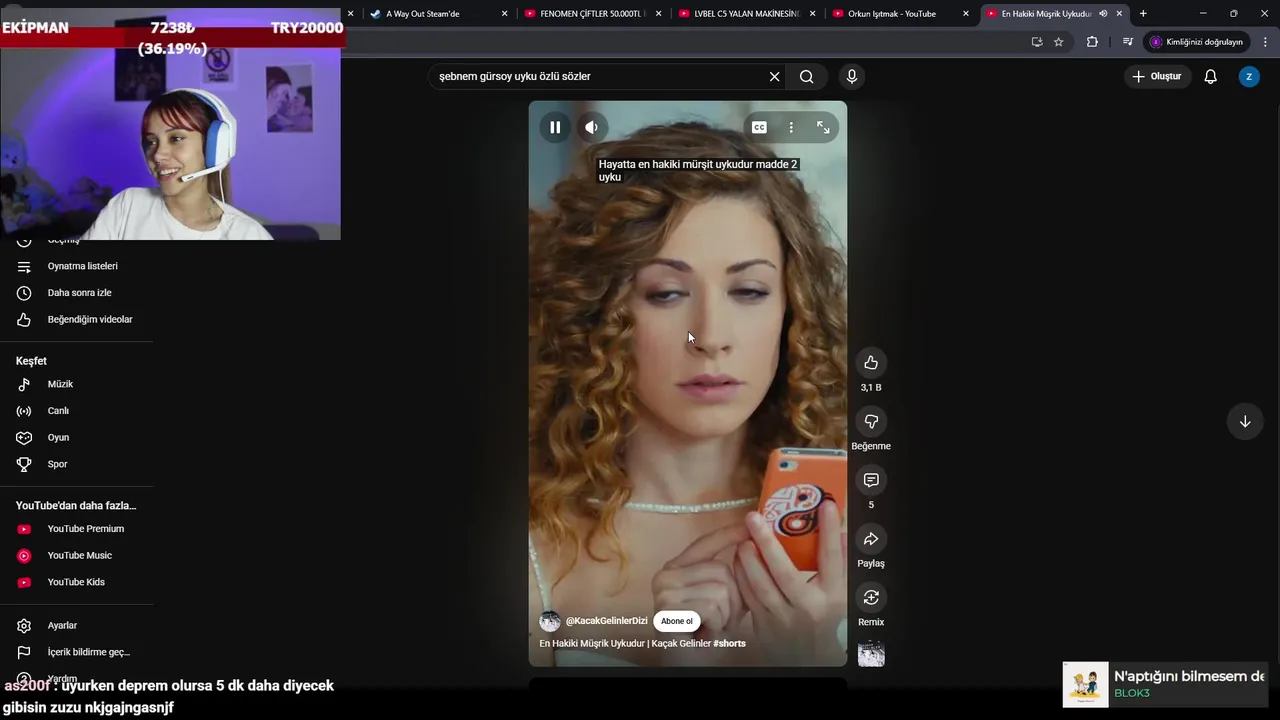Open YouTube Kids
The image size is (1280, 720).
pyautogui.click(x=76, y=582)
